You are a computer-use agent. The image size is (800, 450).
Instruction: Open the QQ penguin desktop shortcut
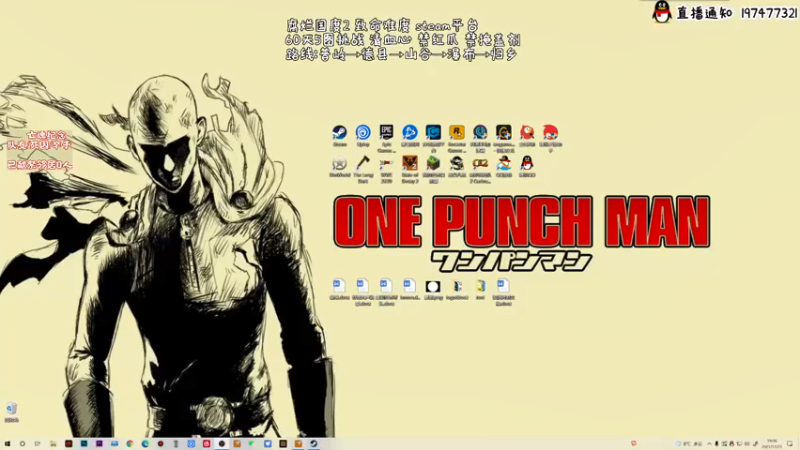tap(527, 167)
